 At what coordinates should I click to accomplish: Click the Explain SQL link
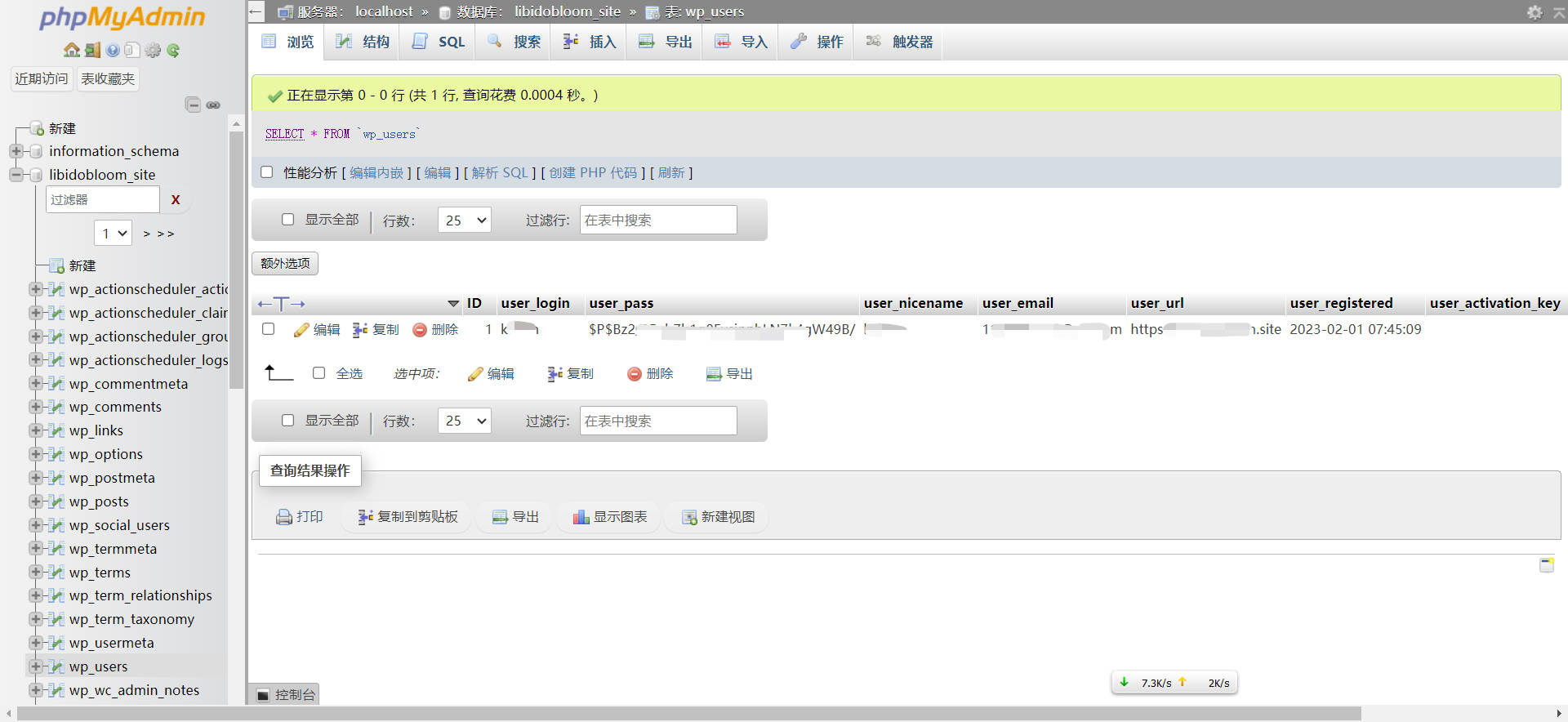click(500, 172)
